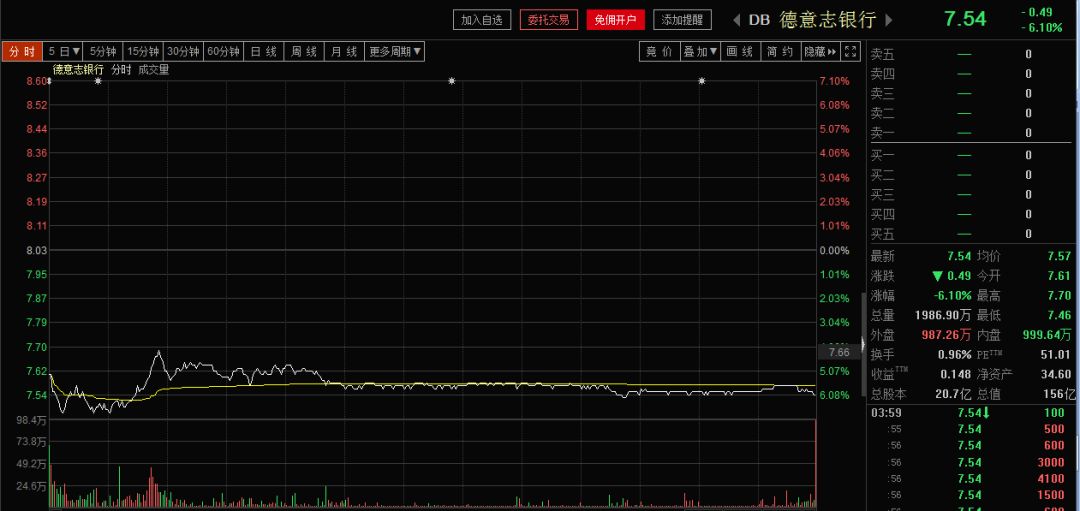Open the 5日 multi-day dropdown
This screenshot has height=511, width=1080.
[64, 52]
